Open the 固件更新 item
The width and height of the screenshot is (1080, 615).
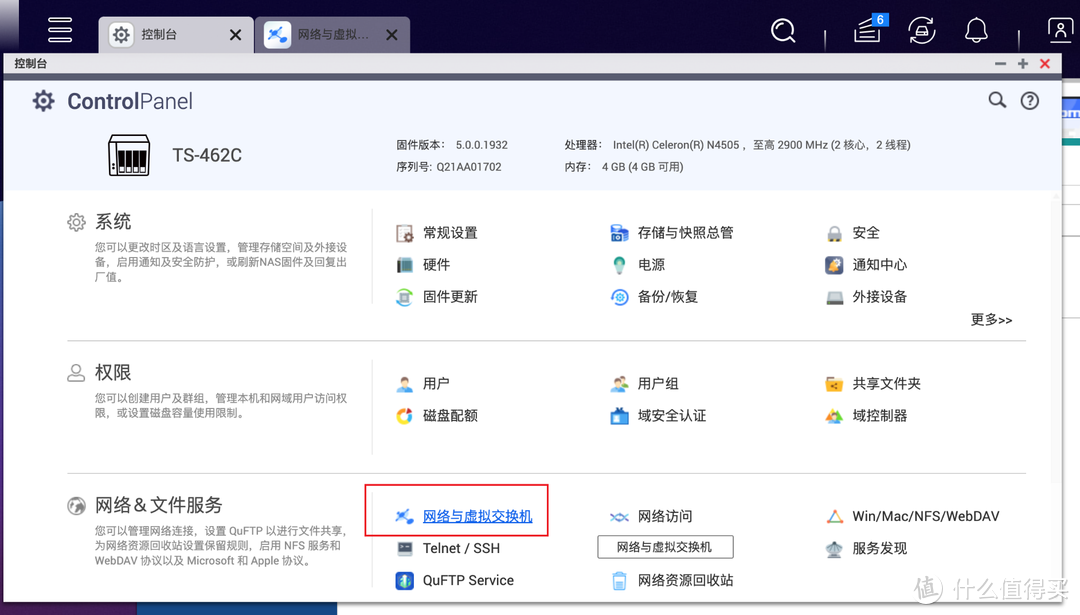[x=450, y=297]
